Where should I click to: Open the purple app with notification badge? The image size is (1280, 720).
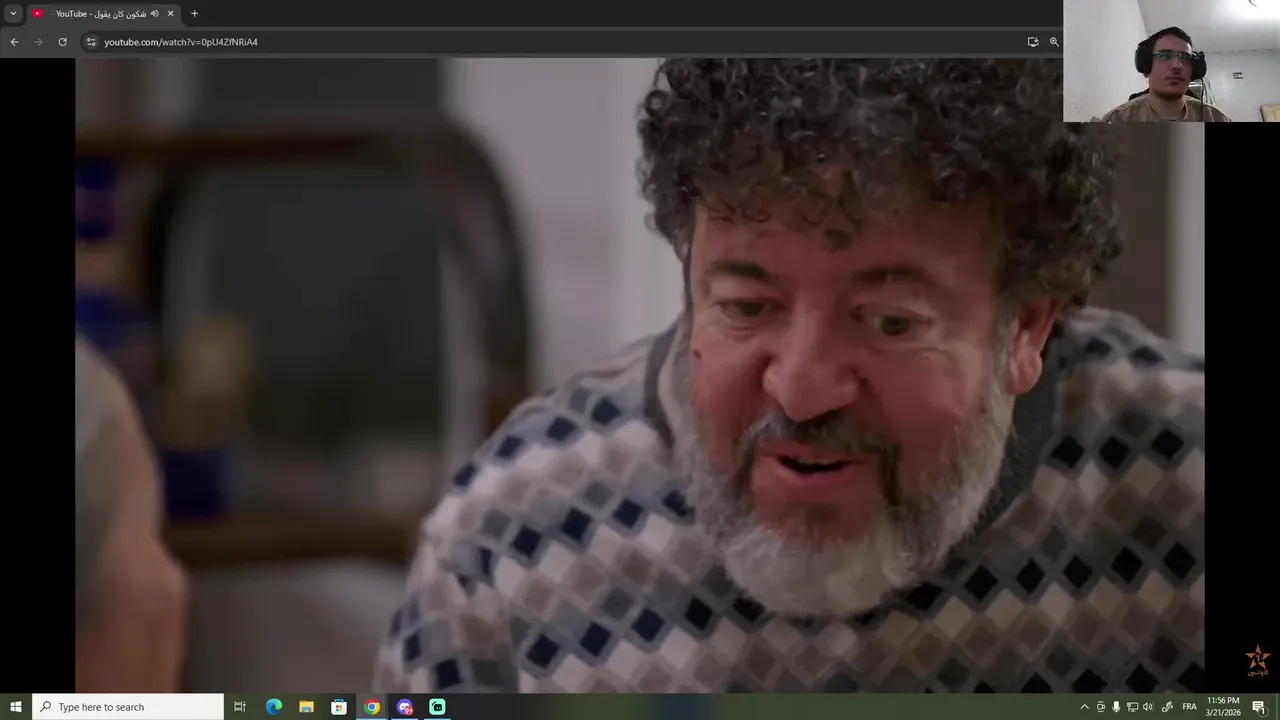click(405, 707)
